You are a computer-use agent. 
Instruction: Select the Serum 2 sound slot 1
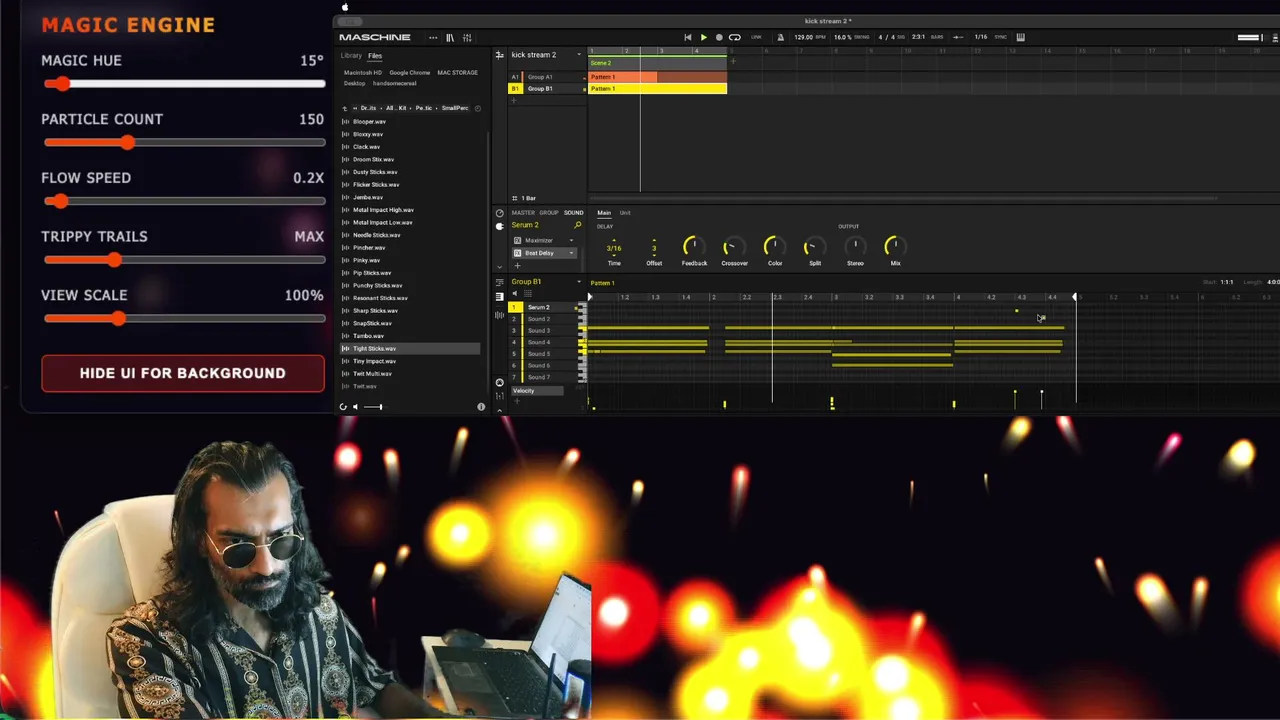(x=540, y=307)
